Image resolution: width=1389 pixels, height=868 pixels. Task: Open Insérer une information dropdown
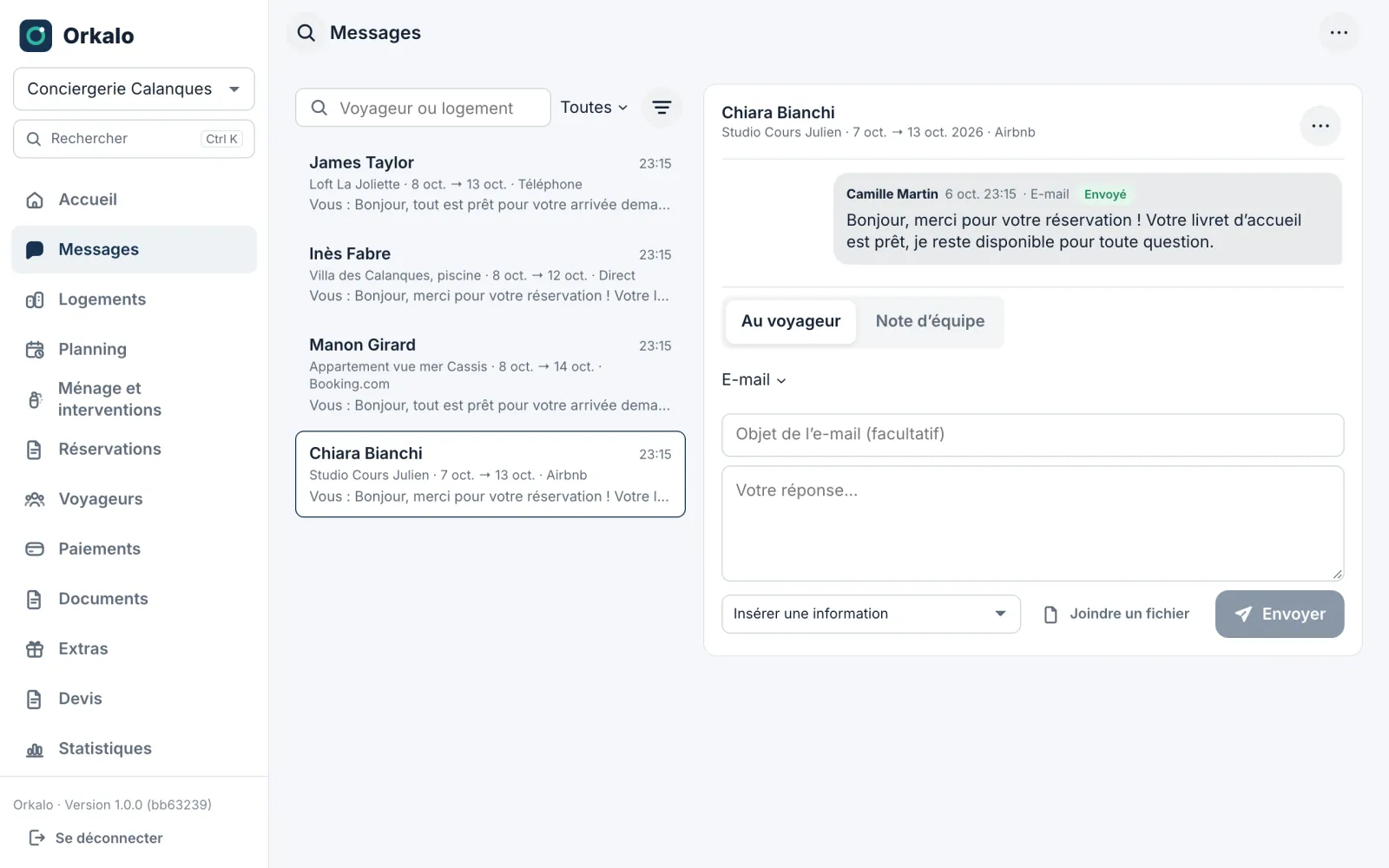[871, 614]
